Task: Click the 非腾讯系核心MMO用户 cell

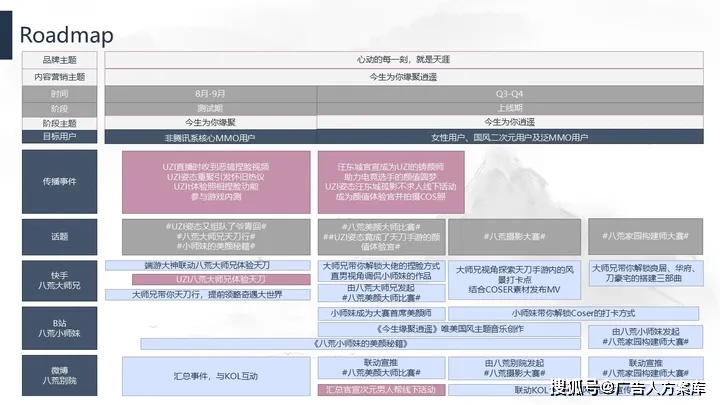Action: 210,137
